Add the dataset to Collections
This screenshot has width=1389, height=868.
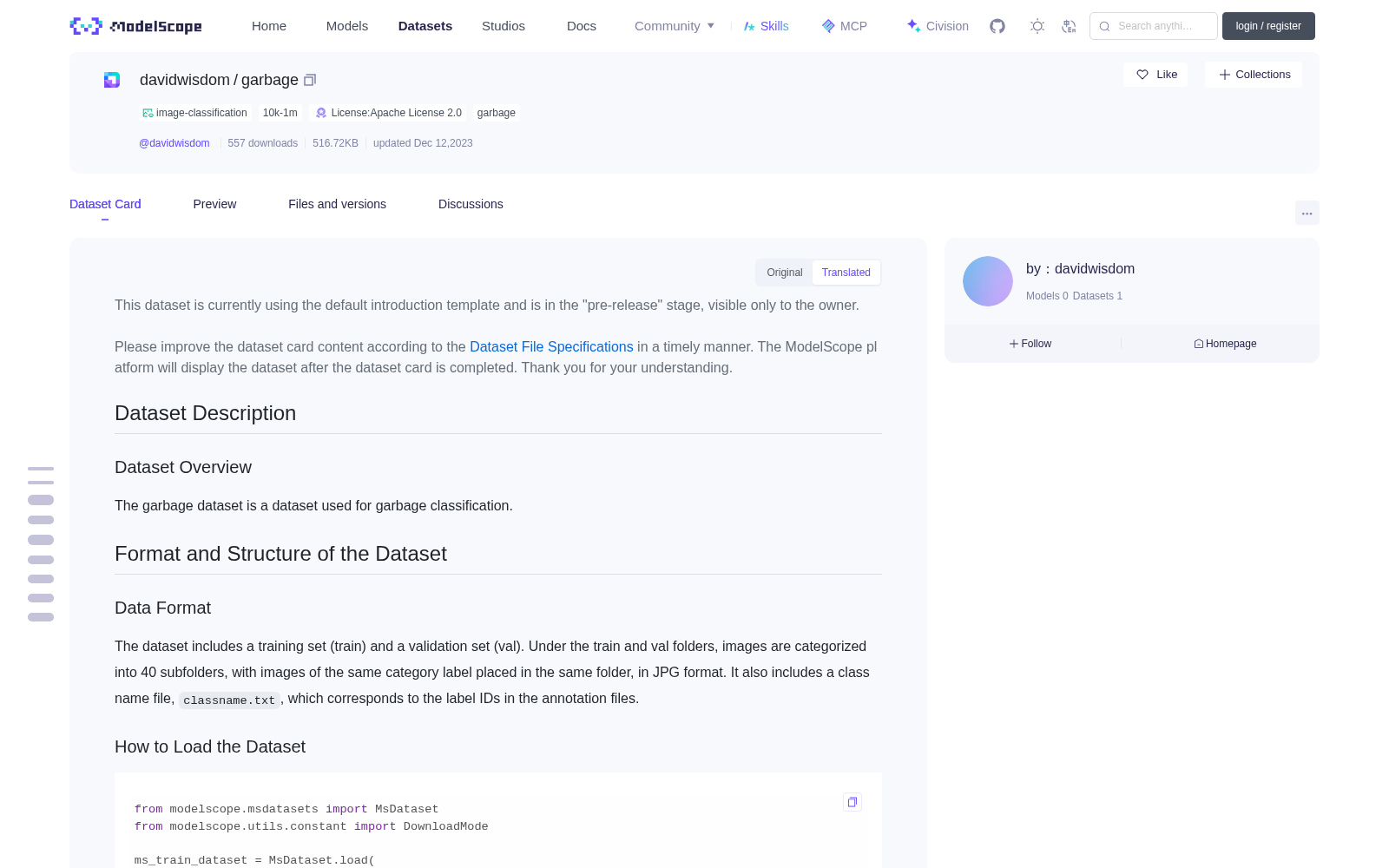click(x=1254, y=75)
